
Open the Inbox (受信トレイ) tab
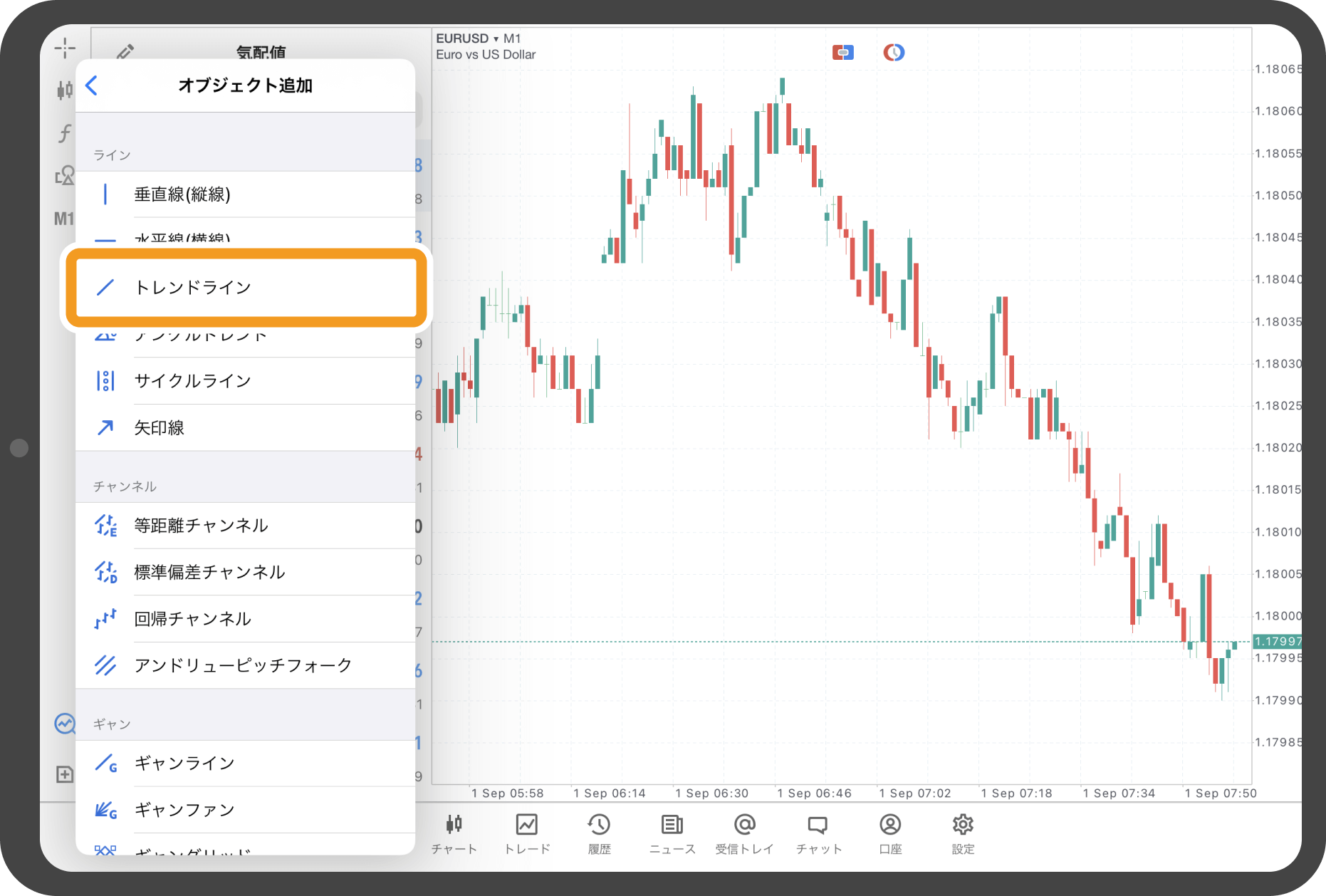pyautogui.click(x=745, y=834)
